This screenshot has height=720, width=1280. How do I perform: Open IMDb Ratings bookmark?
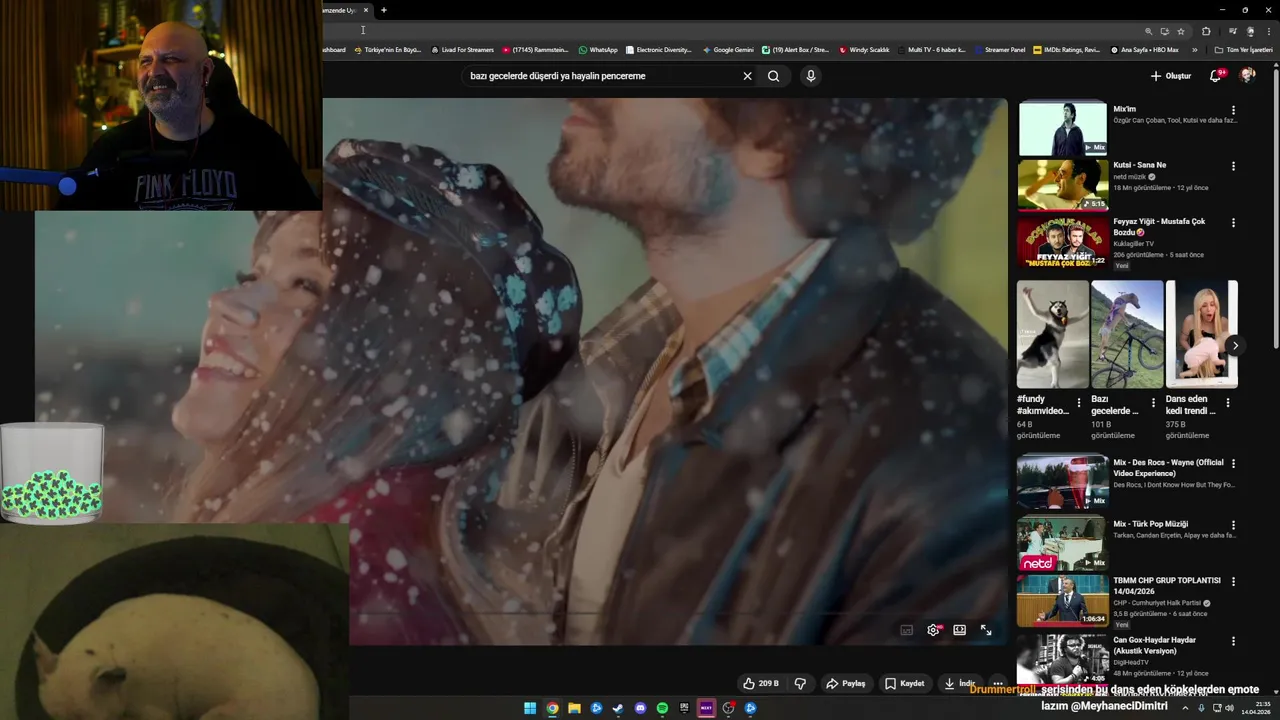click(1067, 50)
